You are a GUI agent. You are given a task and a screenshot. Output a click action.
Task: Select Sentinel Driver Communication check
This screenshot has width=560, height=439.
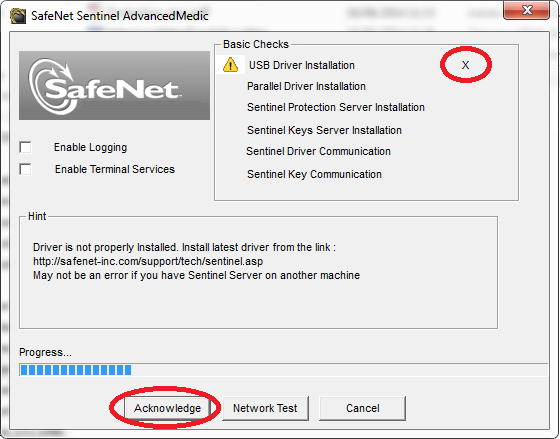(318, 151)
